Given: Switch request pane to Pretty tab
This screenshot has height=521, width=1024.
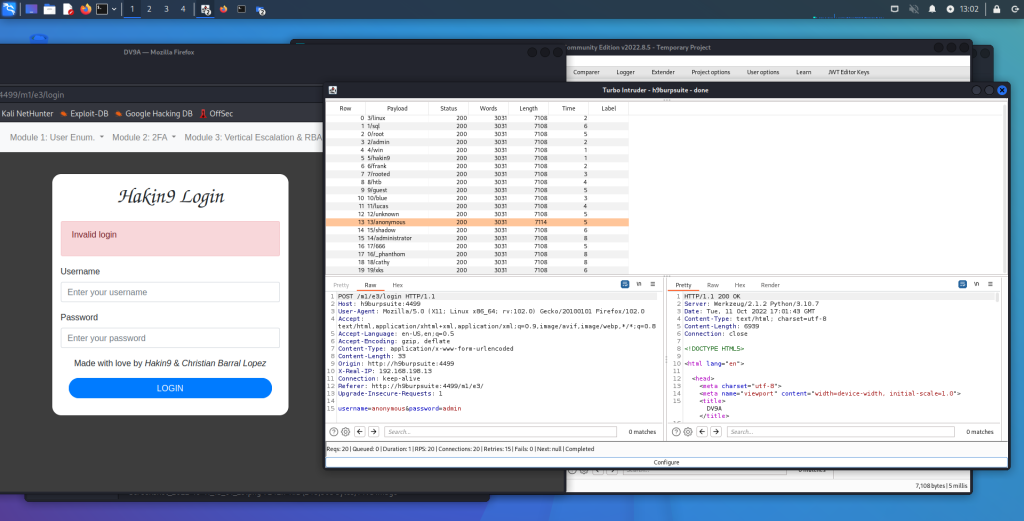Looking at the screenshot, I should 341,285.
